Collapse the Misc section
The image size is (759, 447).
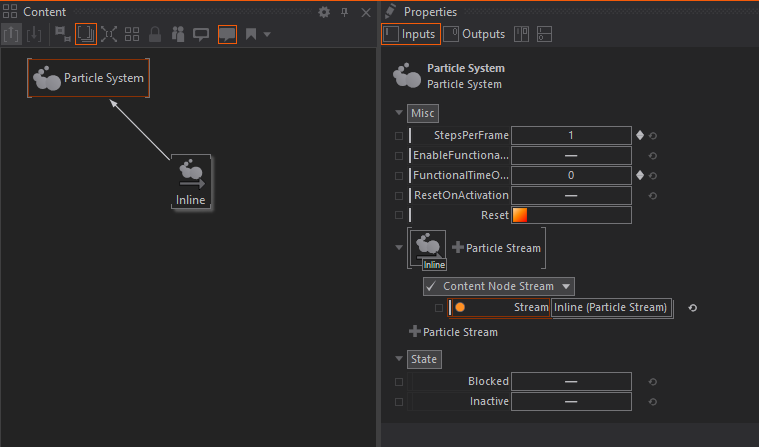point(400,114)
